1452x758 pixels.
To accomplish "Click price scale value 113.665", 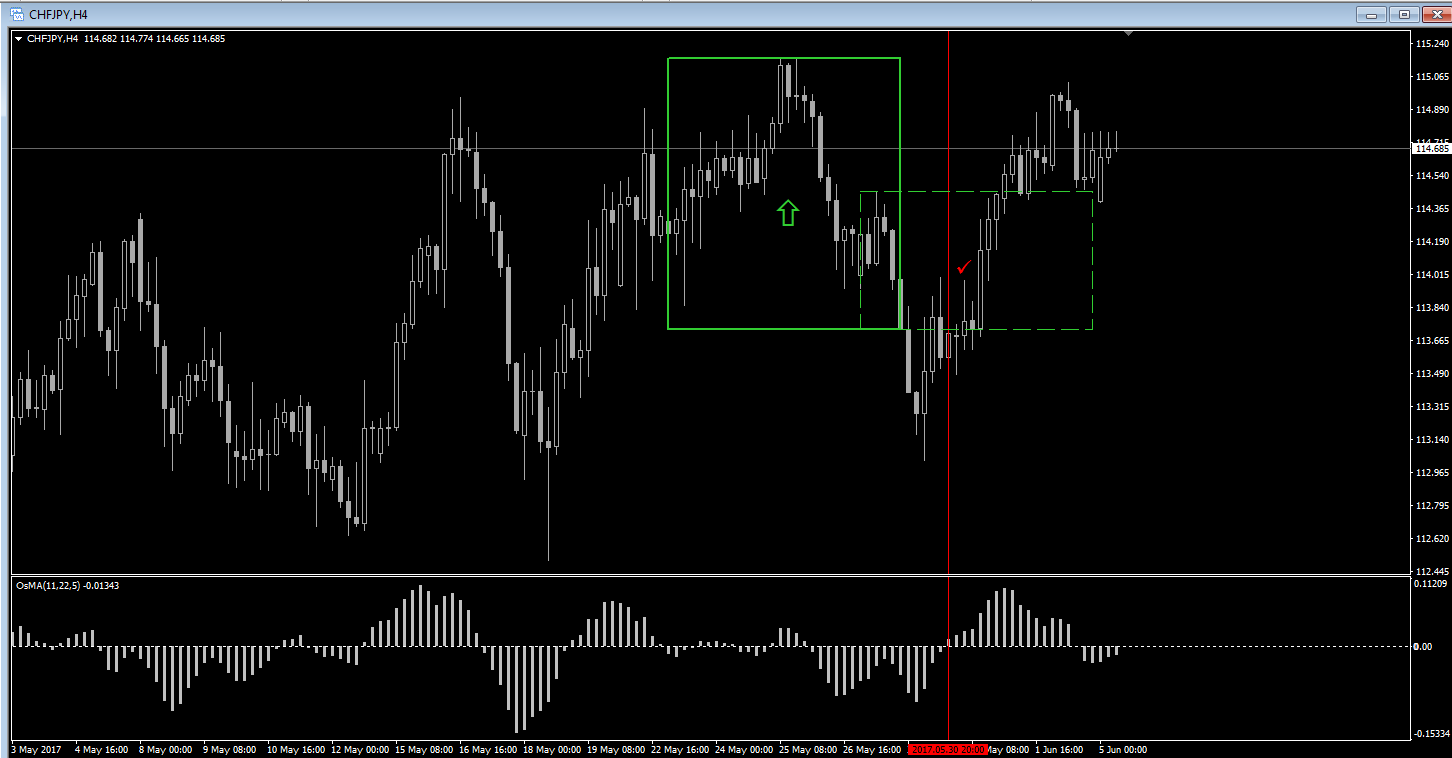I will [x=1433, y=341].
